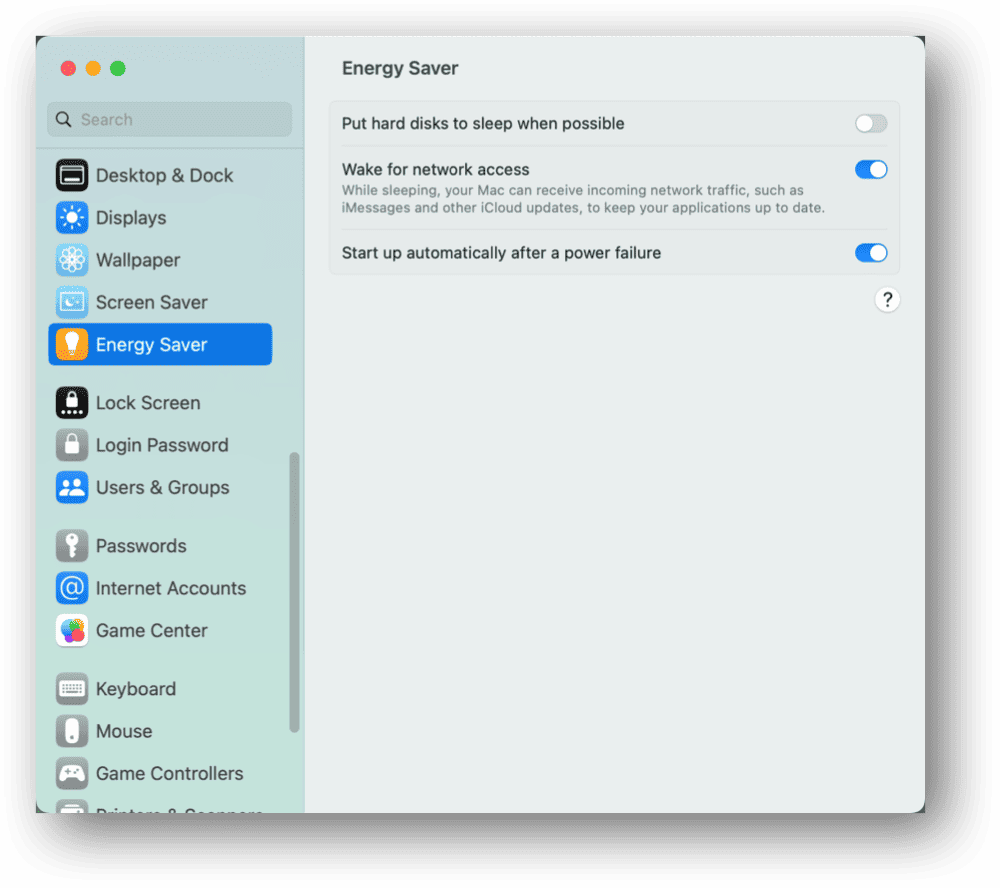Disable Wake for network access toggle

click(871, 170)
